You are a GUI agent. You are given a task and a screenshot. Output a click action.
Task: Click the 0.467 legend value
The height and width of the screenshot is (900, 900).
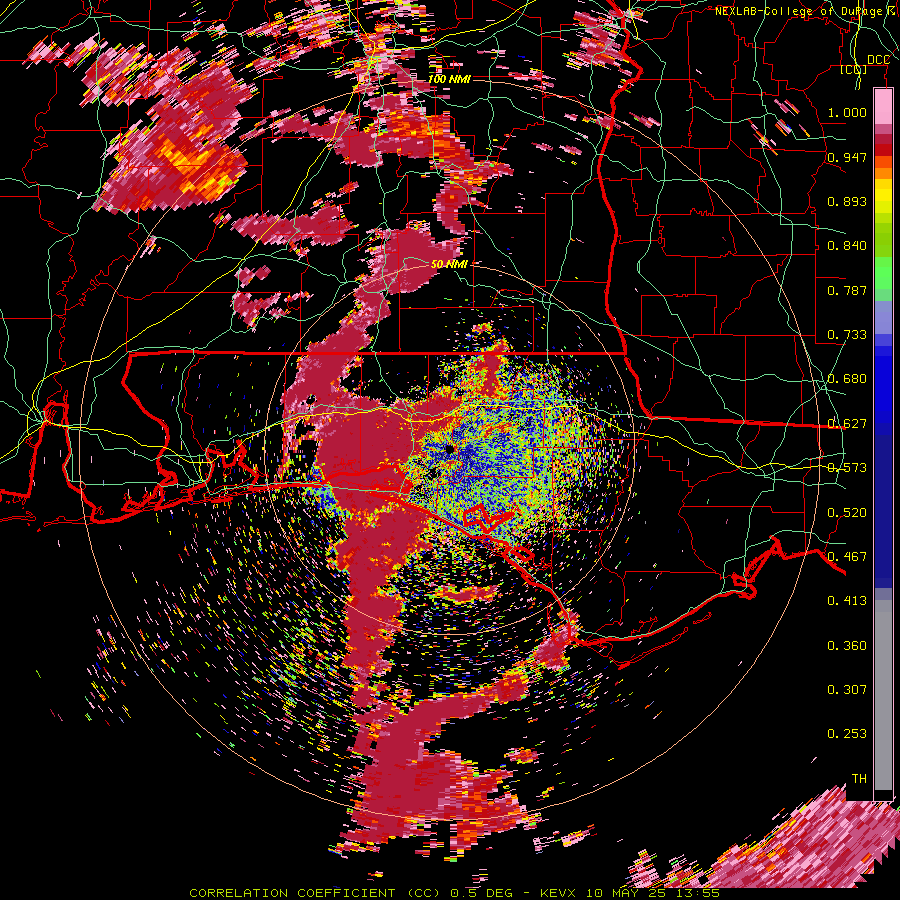[847, 557]
